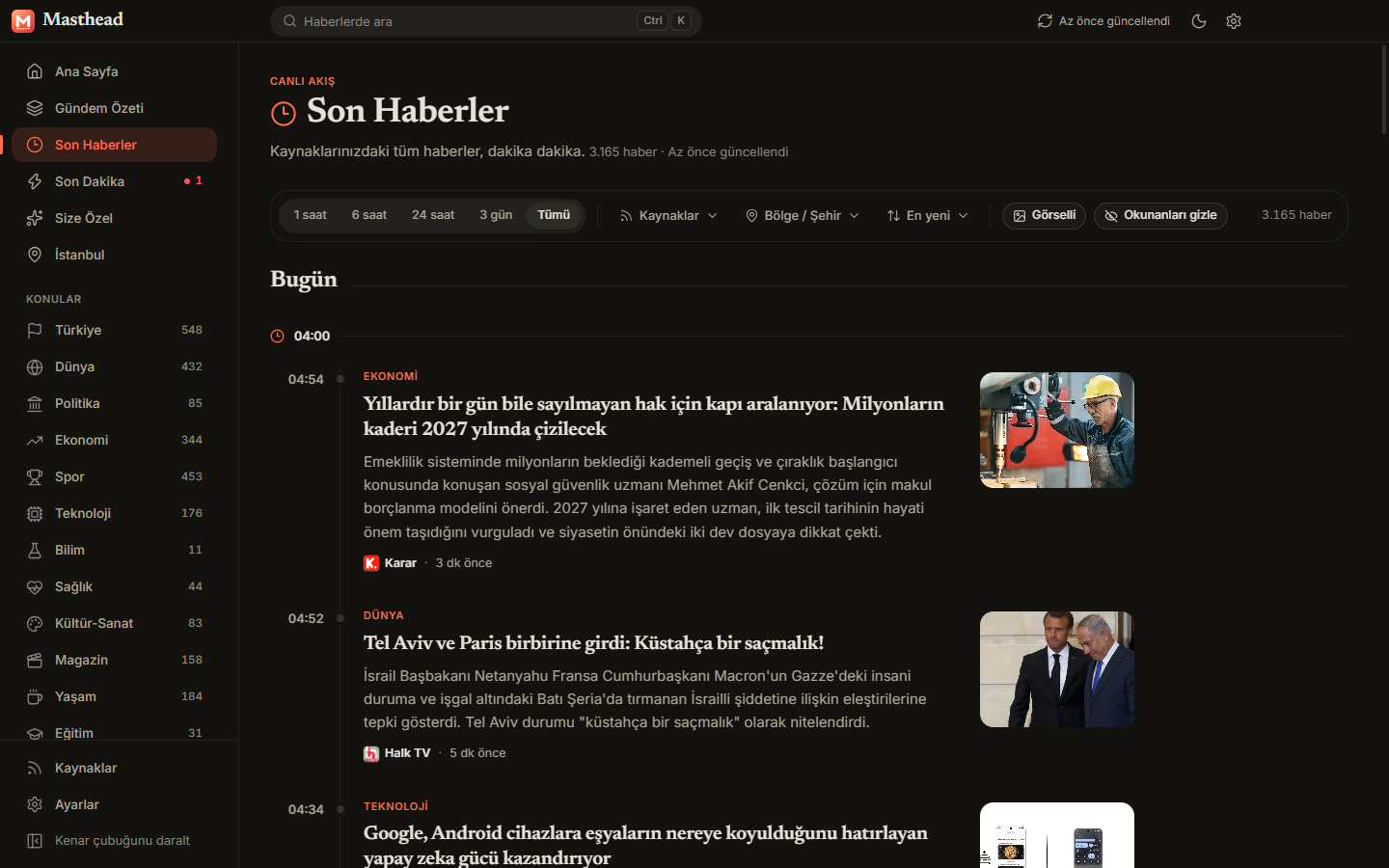1389x868 pixels.
Task: Select the 3 gün time tab
Action: pyautogui.click(x=496, y=215)
